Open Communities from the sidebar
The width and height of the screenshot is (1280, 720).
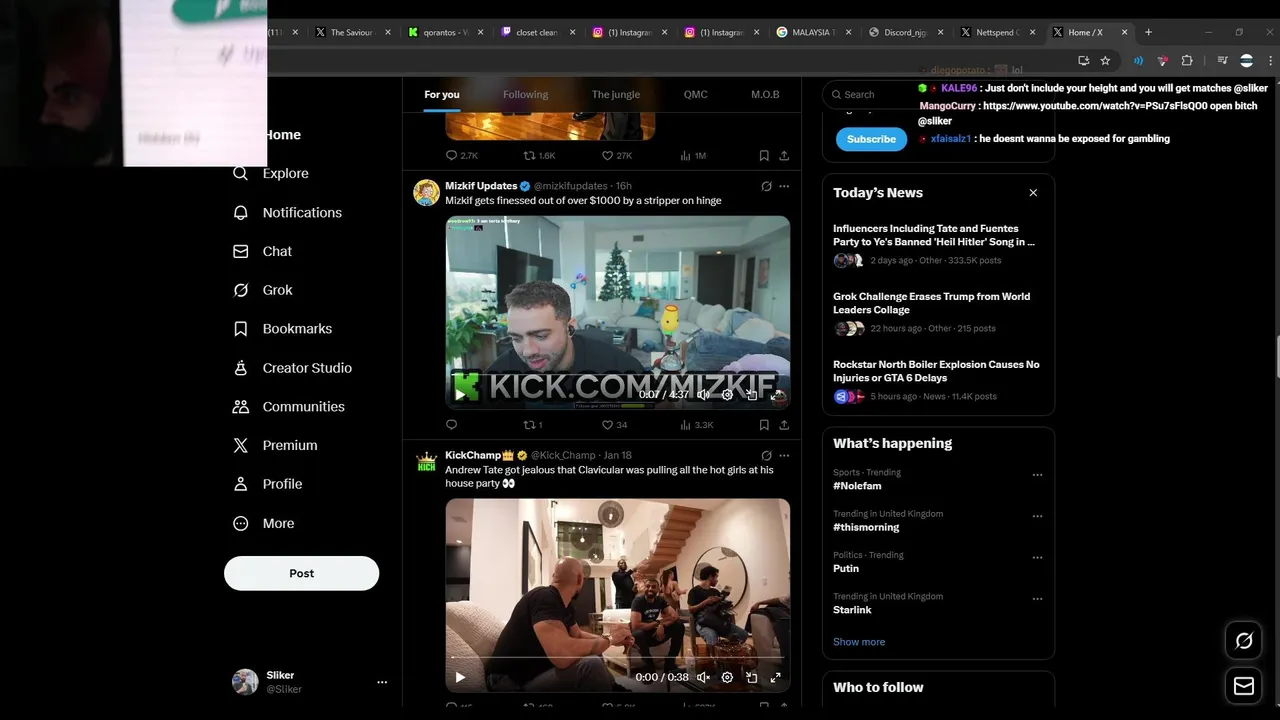click(x=288, y=406)
